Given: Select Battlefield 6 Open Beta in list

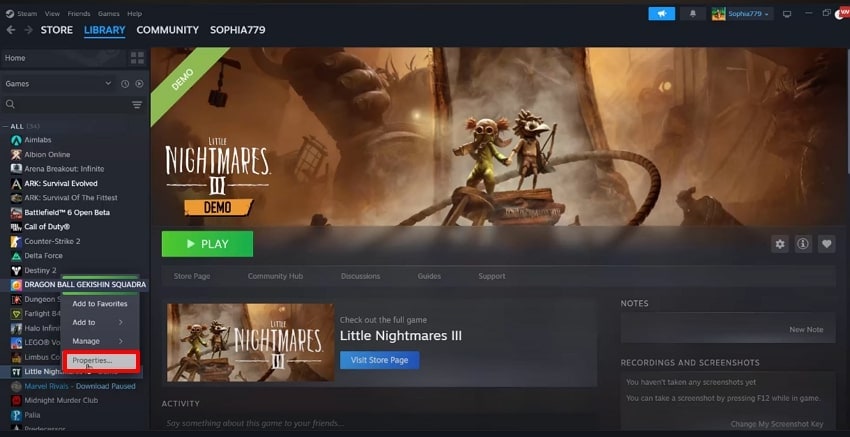Looking at the screenshot, I should pyautogui.click(x=67, y=212).
